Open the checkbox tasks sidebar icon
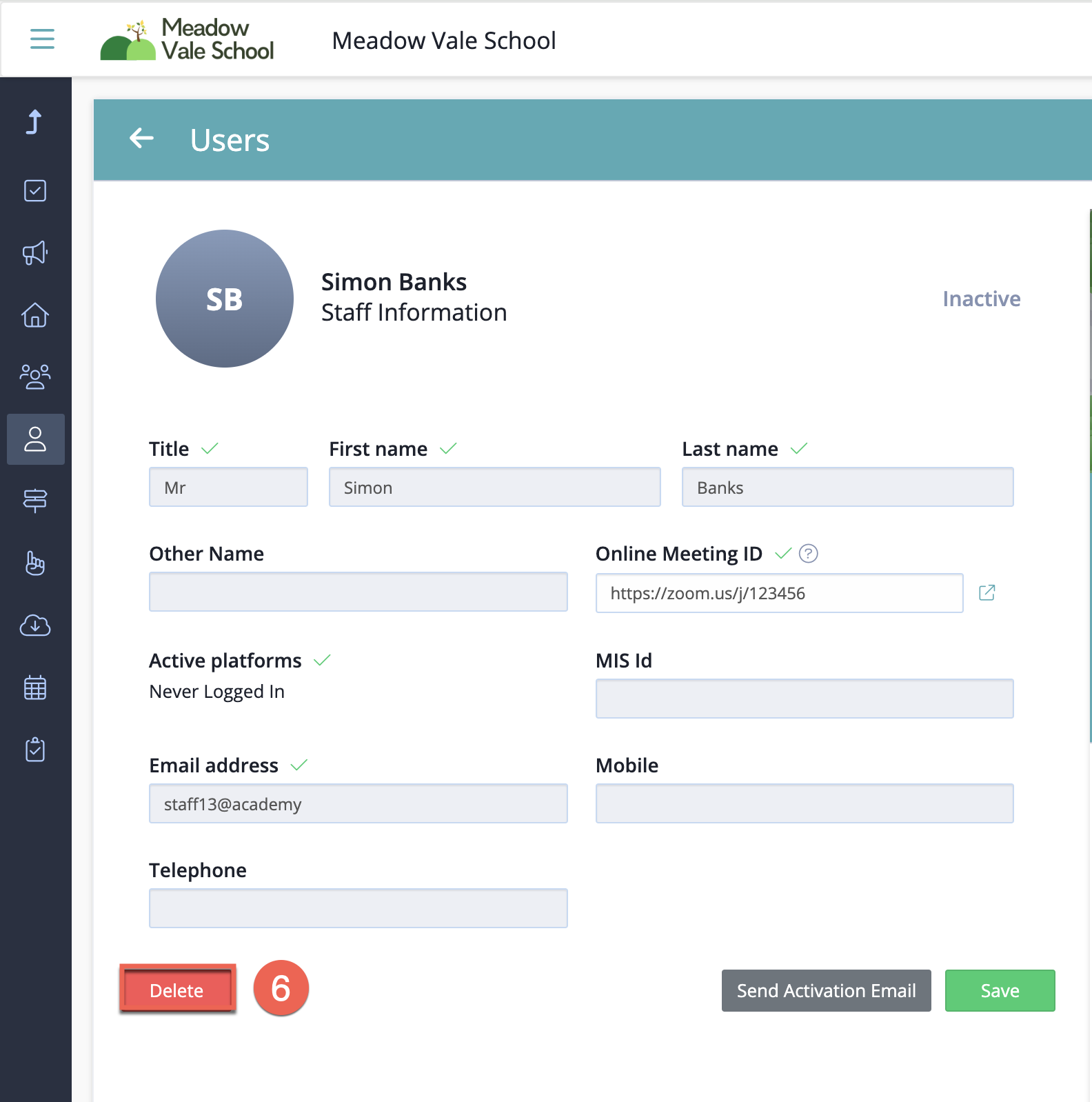 [35, 191]
